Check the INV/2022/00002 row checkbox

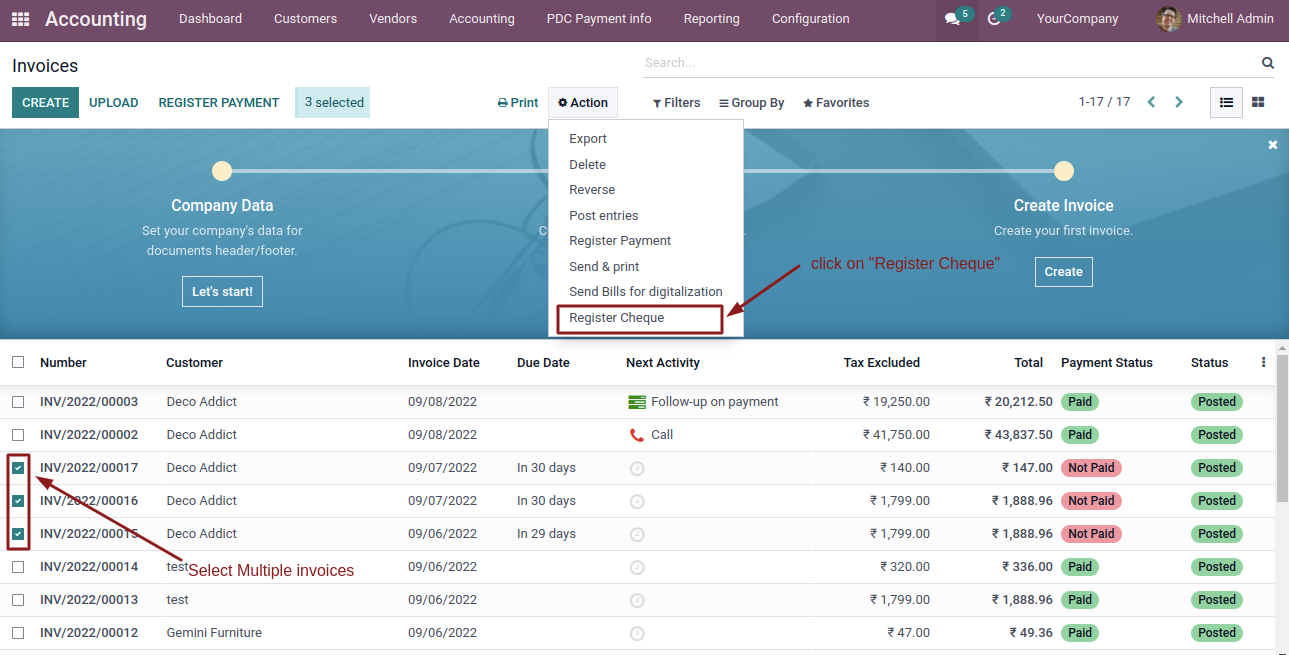click(x=18, y=435)
